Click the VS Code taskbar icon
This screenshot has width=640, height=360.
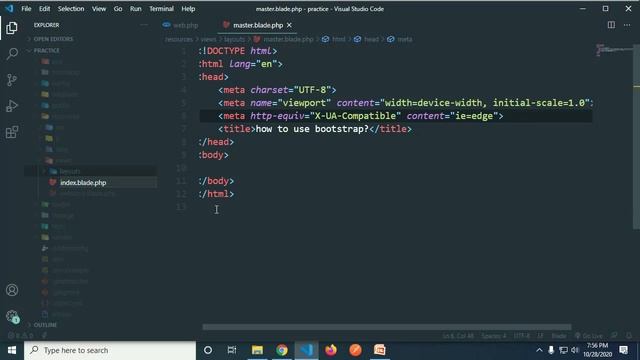(307, 350)
